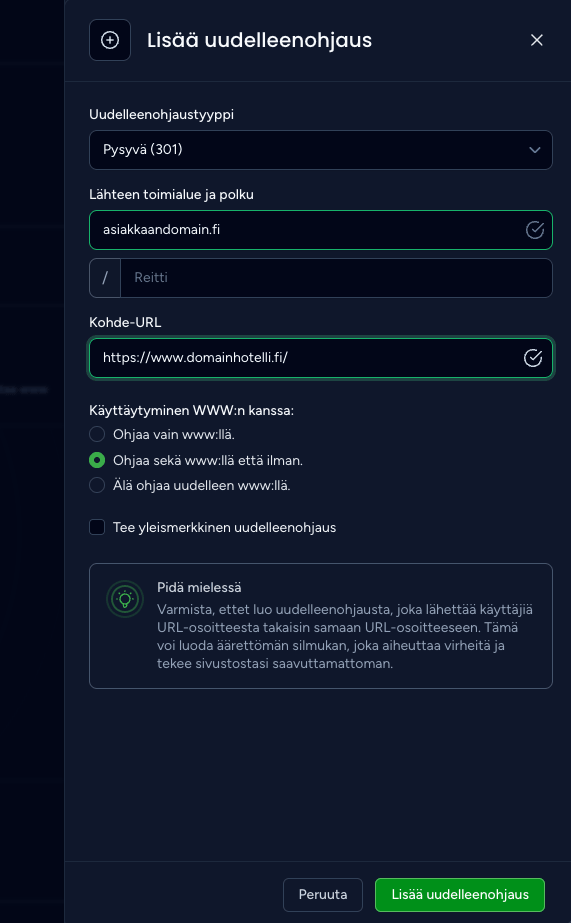Click into the Reitti path input
Viewport: 571px width, 923px height.
coord(336,278)
